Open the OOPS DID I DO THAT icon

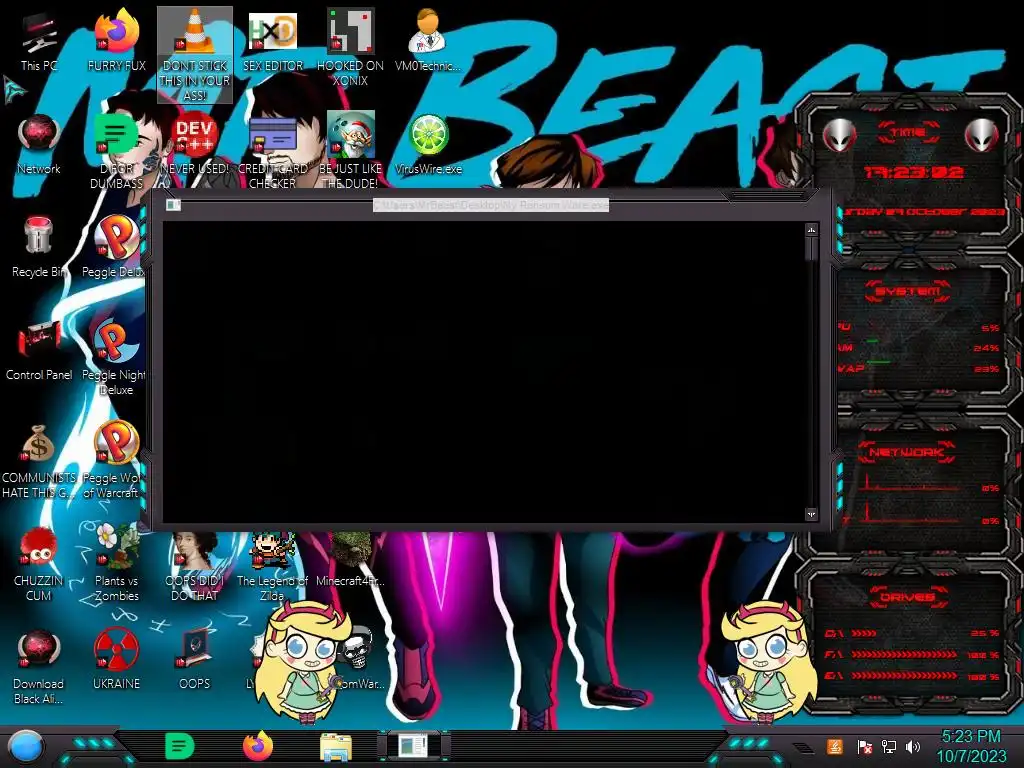coord(195,567)
